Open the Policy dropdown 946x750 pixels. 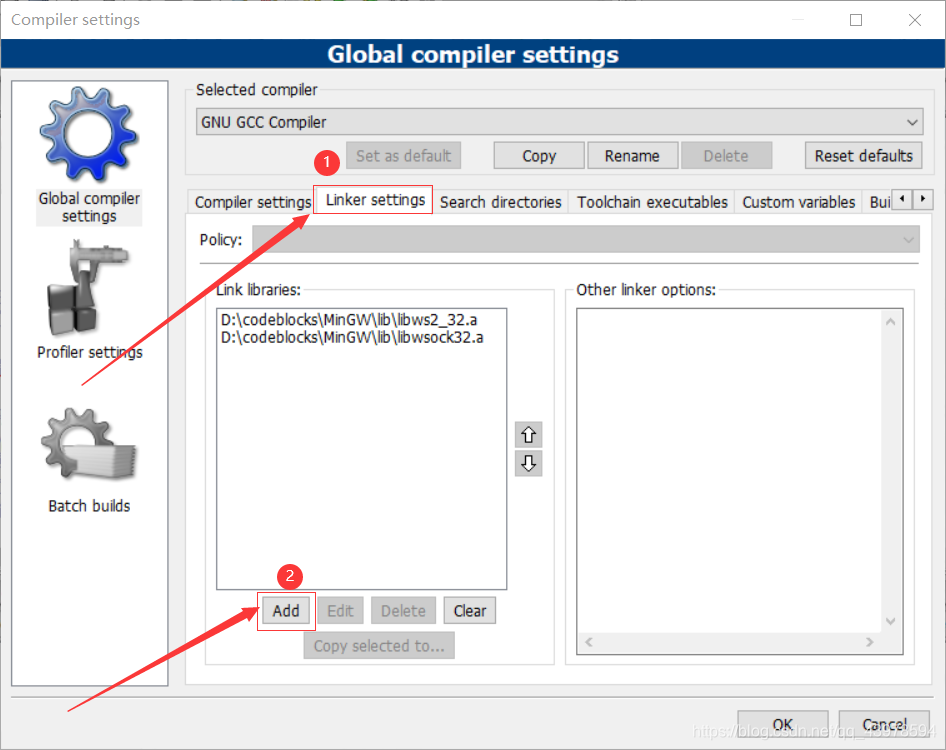[x=586, y=240]
